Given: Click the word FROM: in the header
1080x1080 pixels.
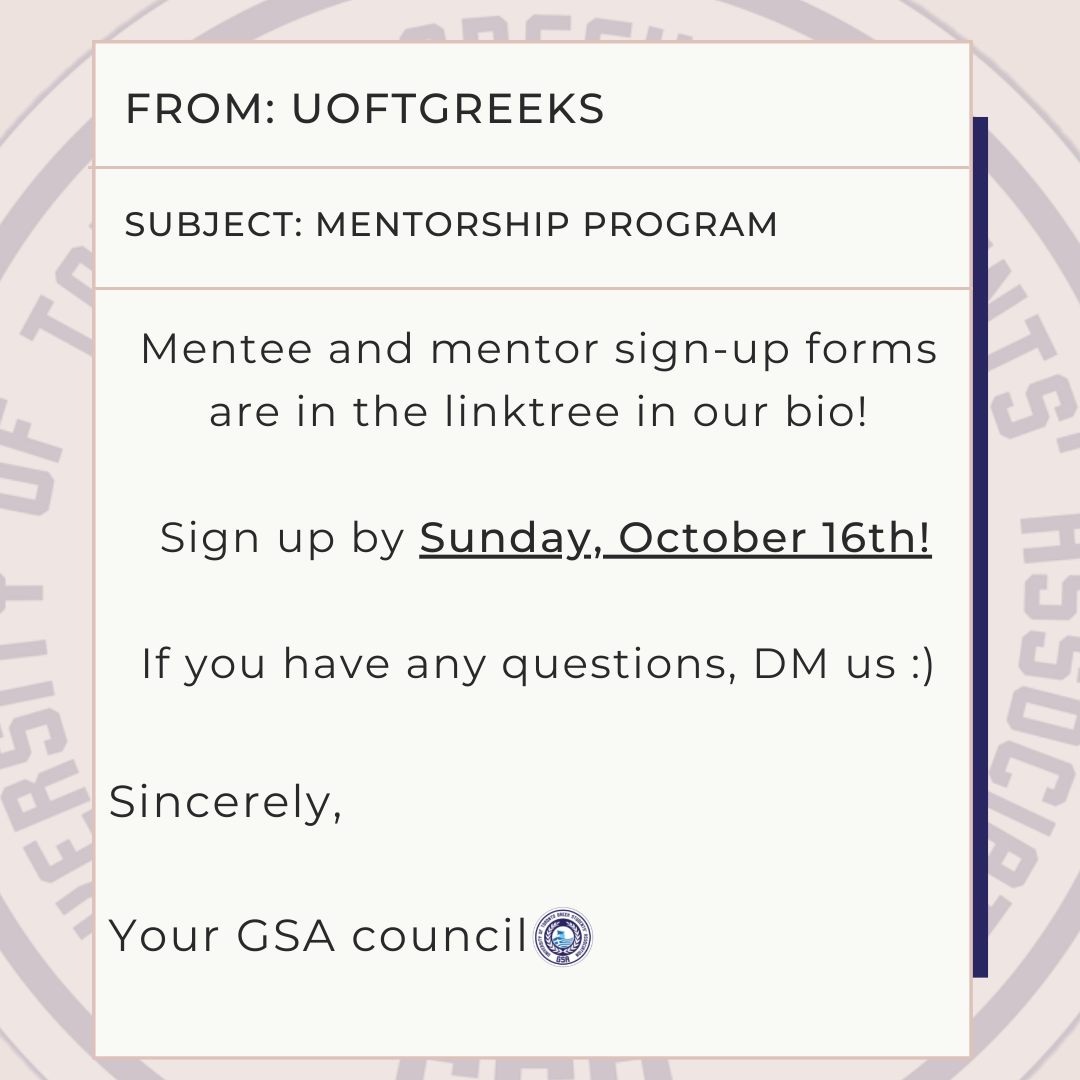Looking at the screenshot, I should point(200,110).
